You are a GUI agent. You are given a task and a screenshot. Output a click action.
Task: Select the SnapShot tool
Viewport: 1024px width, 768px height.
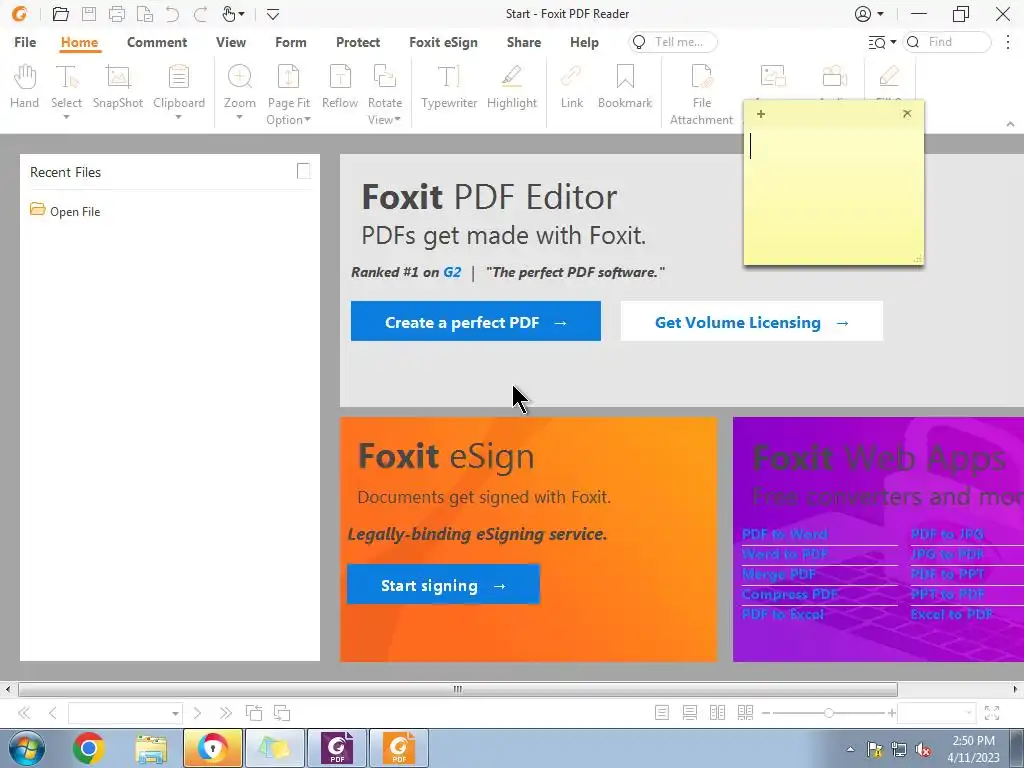[118, 86]
